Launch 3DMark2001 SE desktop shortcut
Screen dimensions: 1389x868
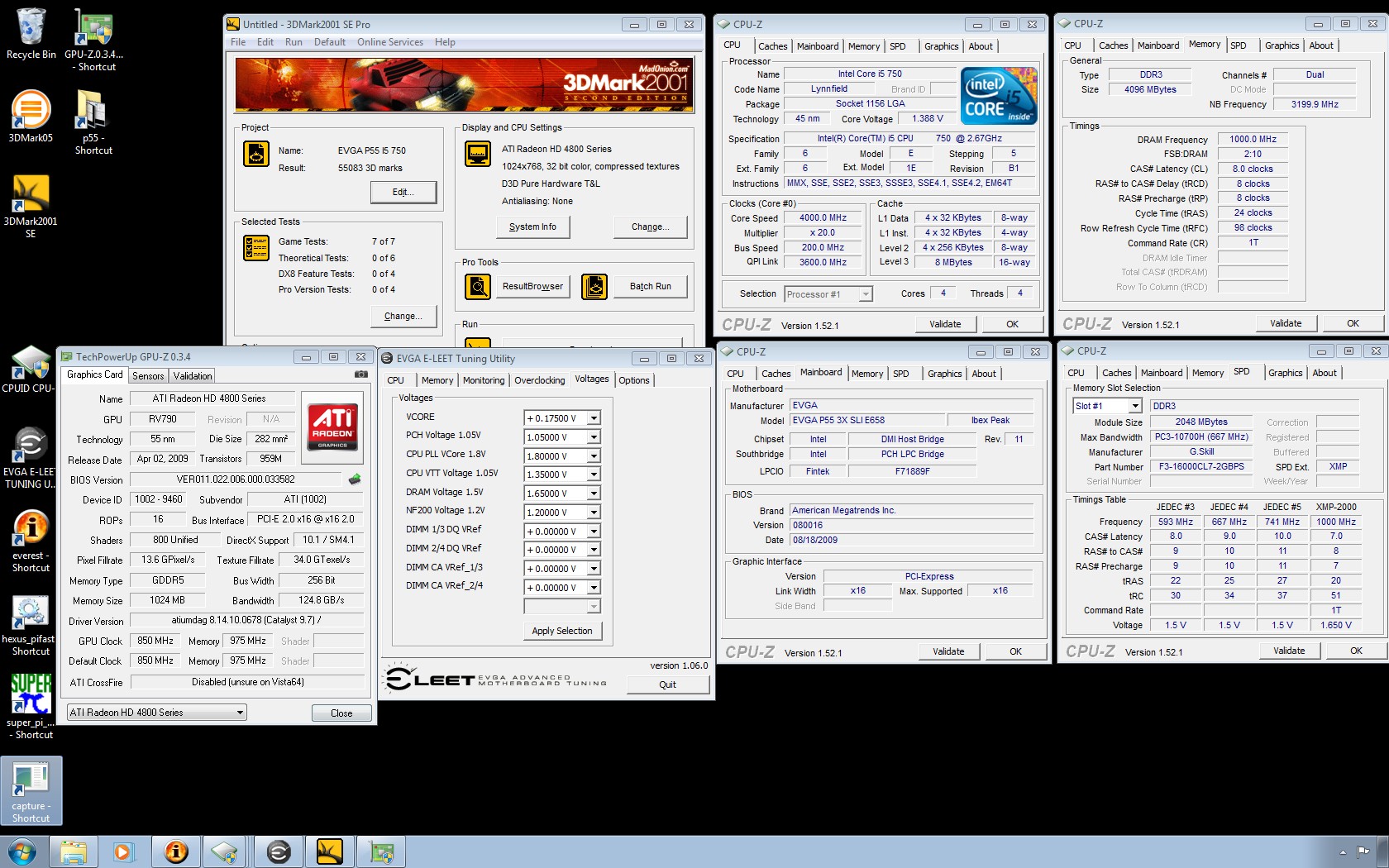[x=31, y=206]
